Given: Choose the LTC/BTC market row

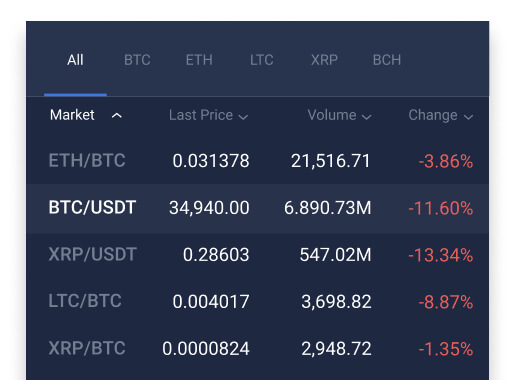Looking at the screenshot, I should click(x=257, y=301).
